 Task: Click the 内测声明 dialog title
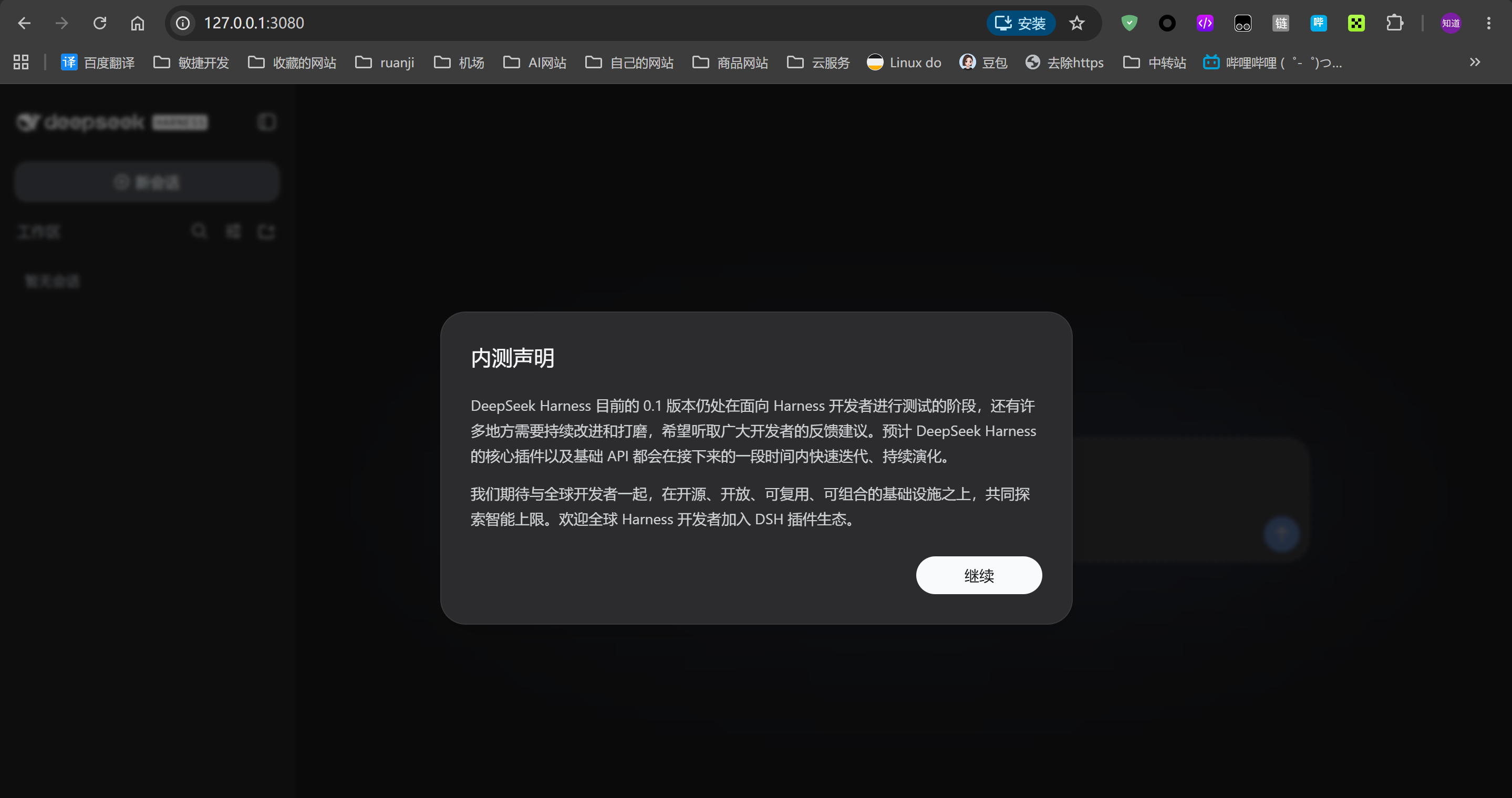point(512,358)
